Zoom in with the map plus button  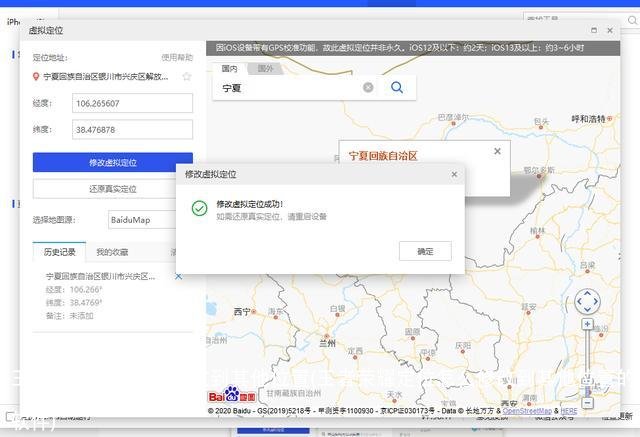click(587, 324)
